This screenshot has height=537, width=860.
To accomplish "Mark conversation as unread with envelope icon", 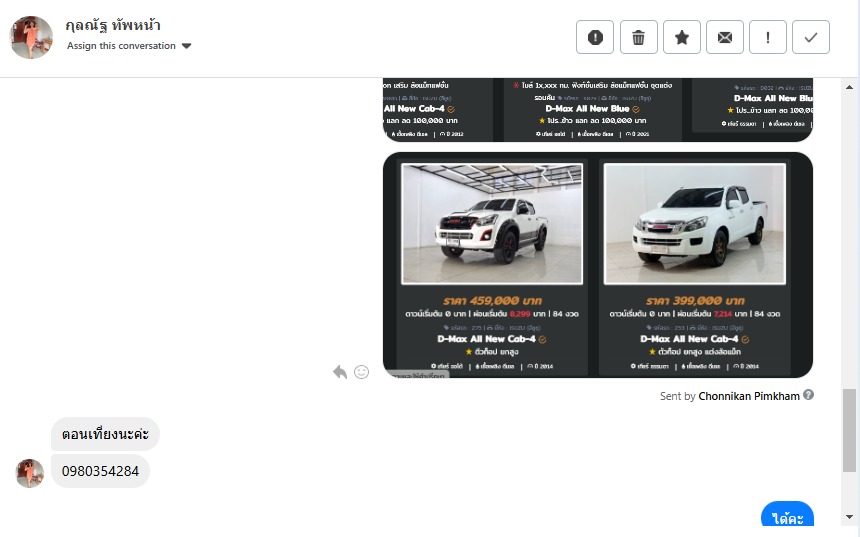I will pyautogui.click(x=724, y=37).
